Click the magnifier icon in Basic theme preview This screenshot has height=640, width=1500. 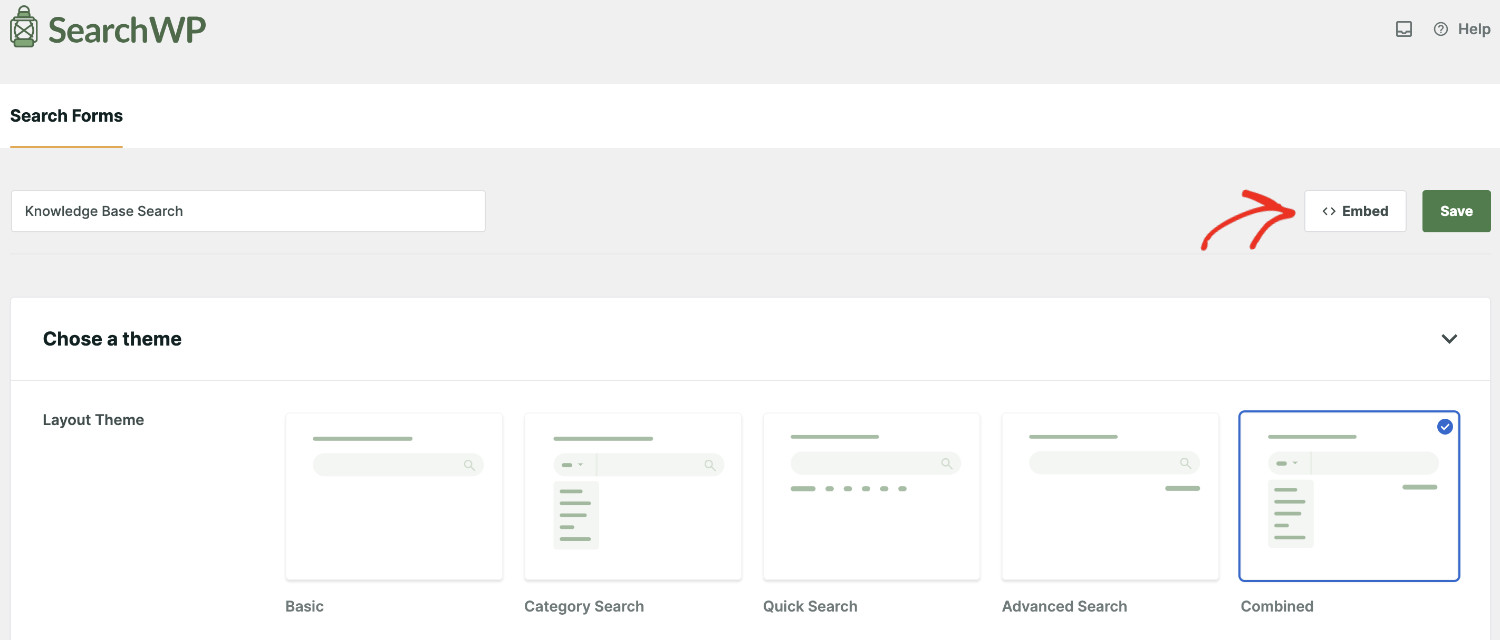click(468, 464)
